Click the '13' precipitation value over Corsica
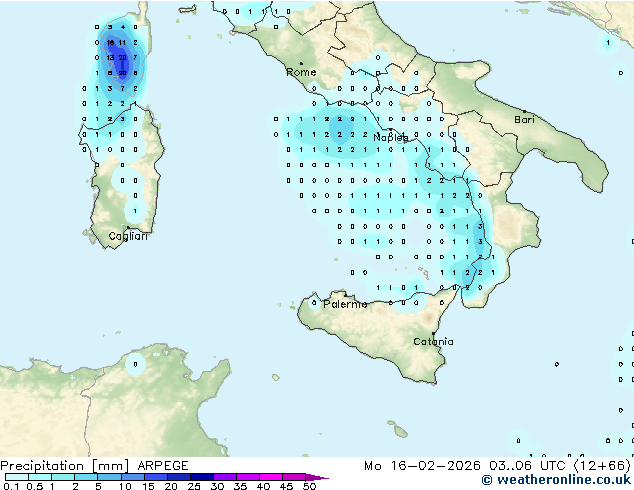This screenshot has width=634, height=490. [x=110, y=58]
